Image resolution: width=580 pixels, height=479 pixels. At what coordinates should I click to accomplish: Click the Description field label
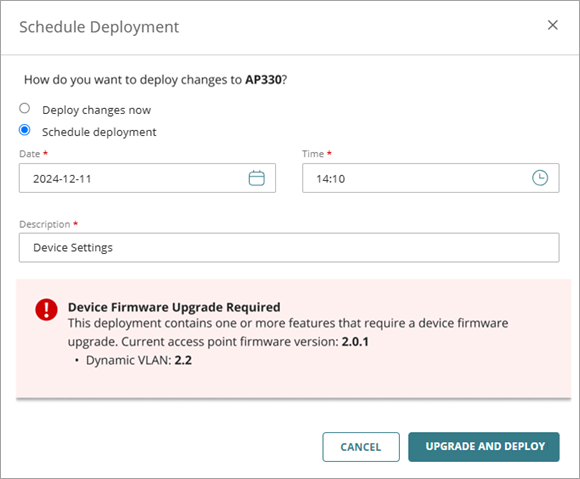point(45,225)
